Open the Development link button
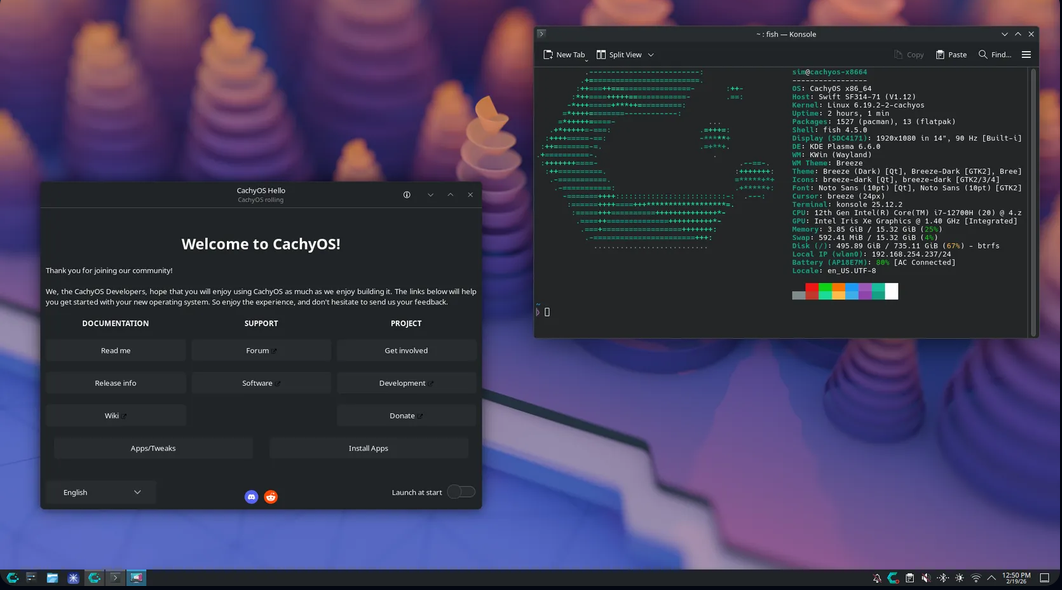 (x=406, y=383)
